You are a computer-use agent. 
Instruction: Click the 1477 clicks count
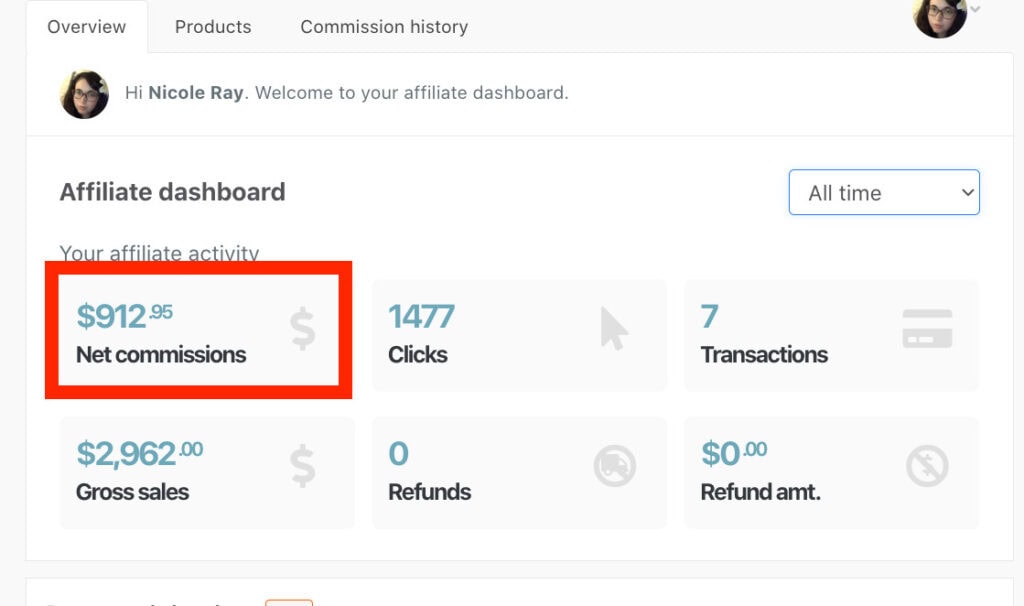point(421,317)
